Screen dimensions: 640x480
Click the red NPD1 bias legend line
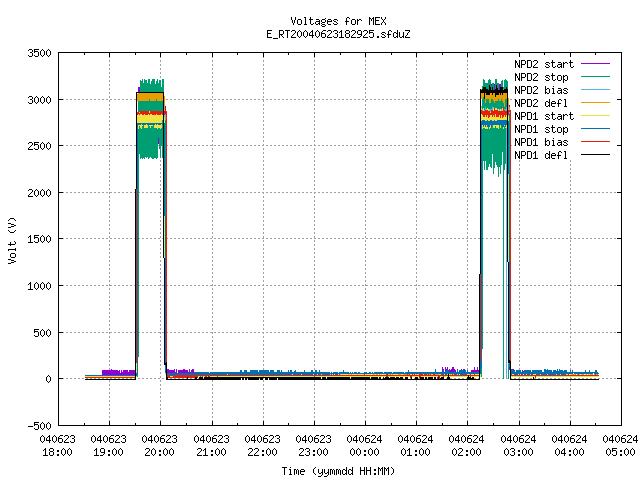tap(595, 142)
